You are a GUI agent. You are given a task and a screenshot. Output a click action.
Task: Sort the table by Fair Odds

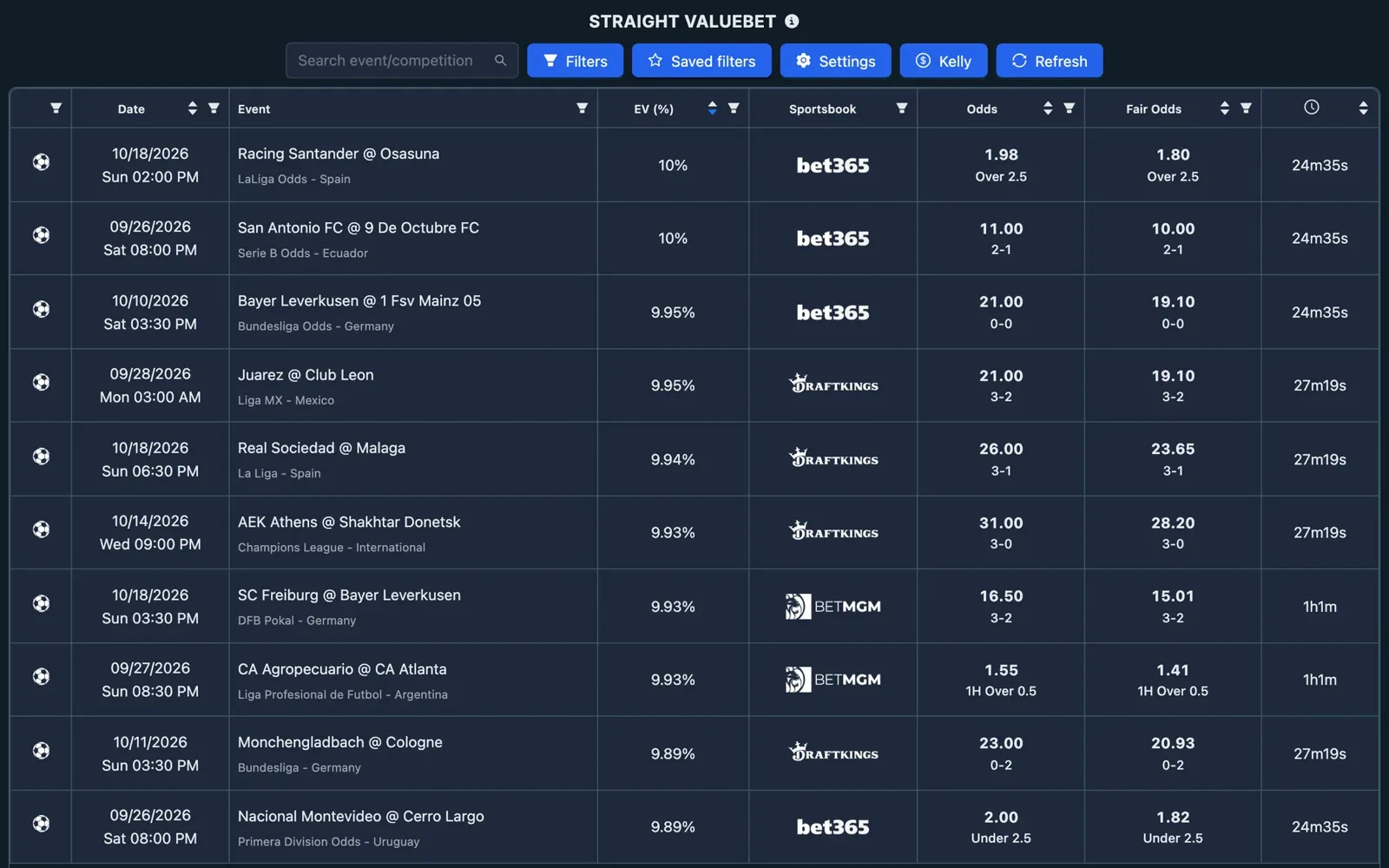click(1224, 108)
